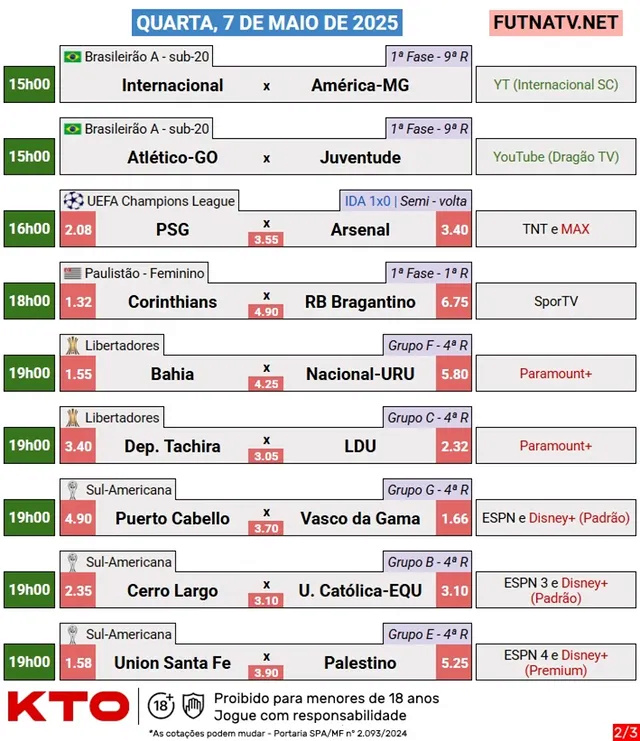
Task: Pick the draw odds 4.90 for Corinthians match
Action: (266, 311)
